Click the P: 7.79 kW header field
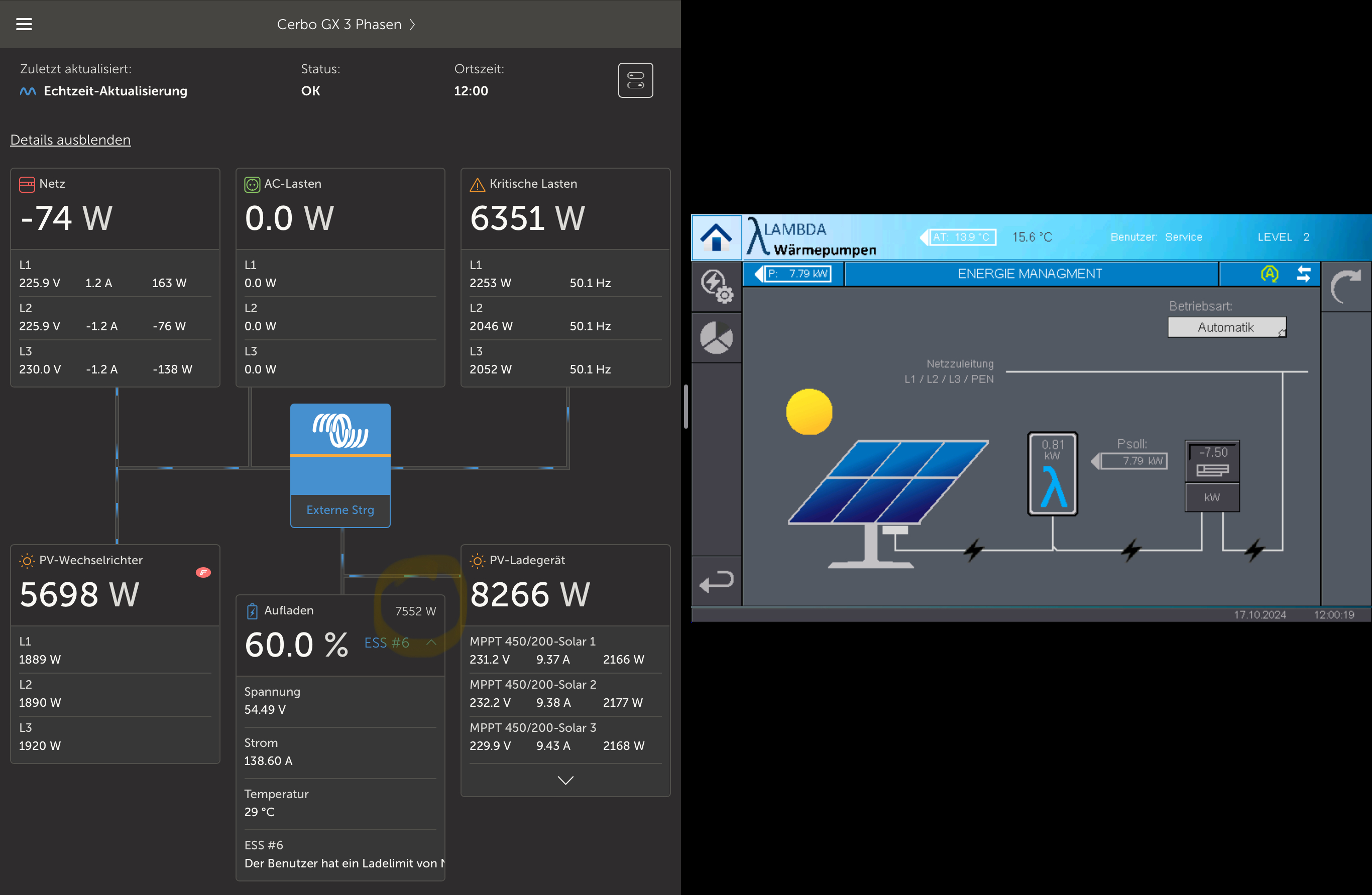The height and width of the screenshot is (895, 1372). coord(798,274)
